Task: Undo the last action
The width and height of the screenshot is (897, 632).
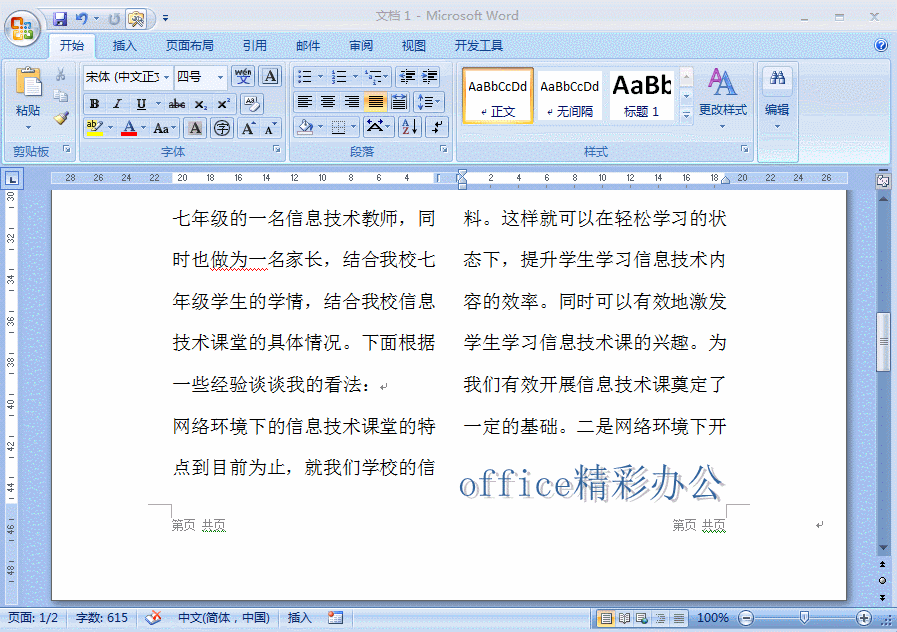Action: (x=82, y=19)
